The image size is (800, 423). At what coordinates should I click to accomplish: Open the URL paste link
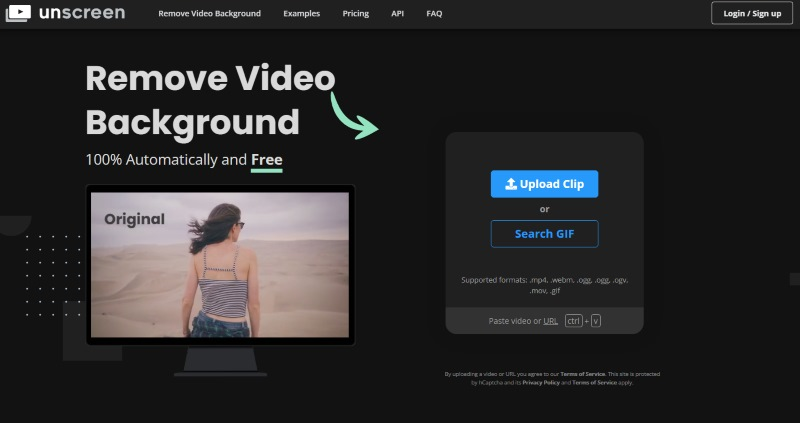551,321
